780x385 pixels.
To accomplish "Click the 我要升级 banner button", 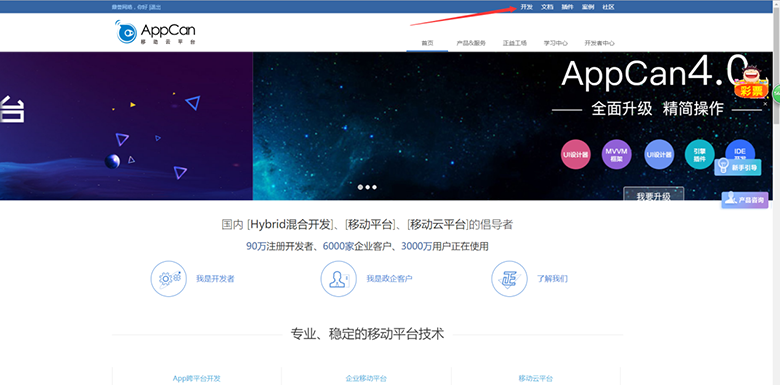I will [654, 194].
